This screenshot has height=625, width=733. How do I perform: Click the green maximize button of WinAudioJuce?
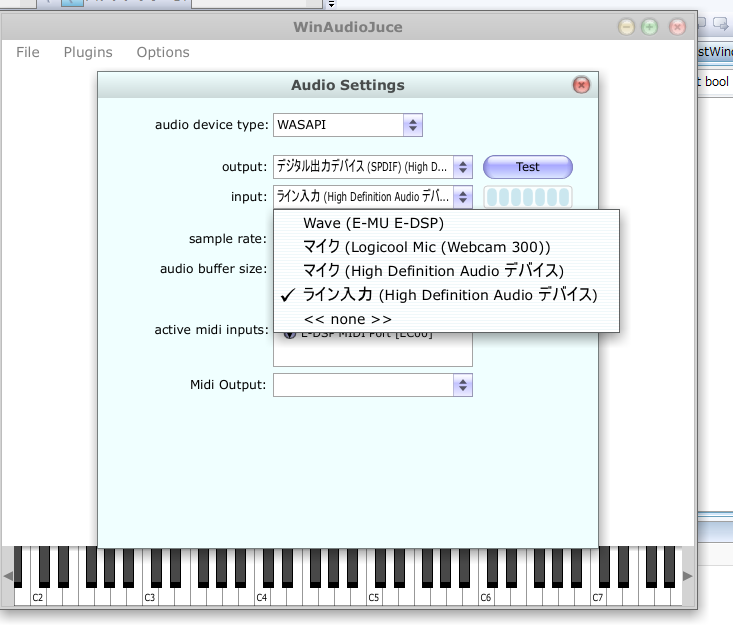[650, 27]
